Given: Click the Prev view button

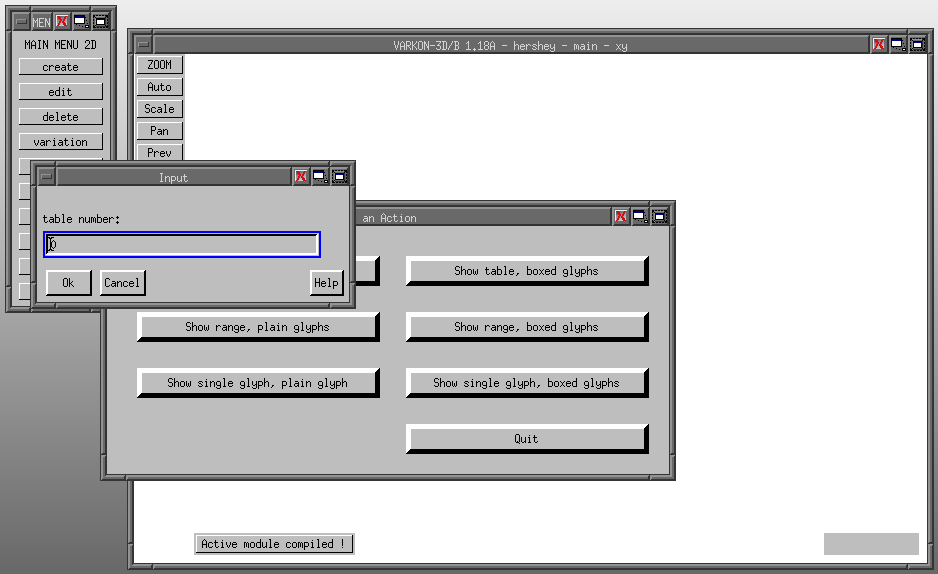Looking at the screenshot, I should (160, 152).
